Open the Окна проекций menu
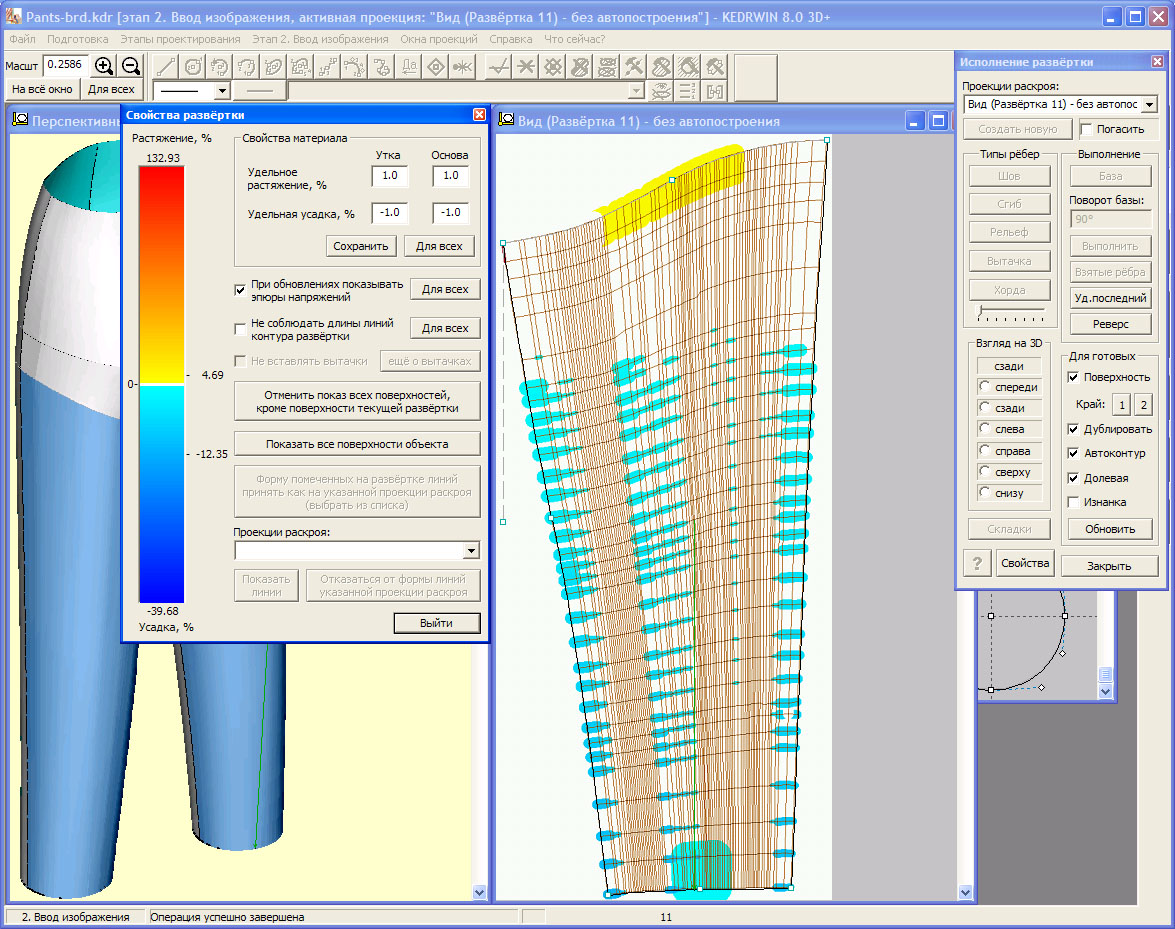 [438, 39]
